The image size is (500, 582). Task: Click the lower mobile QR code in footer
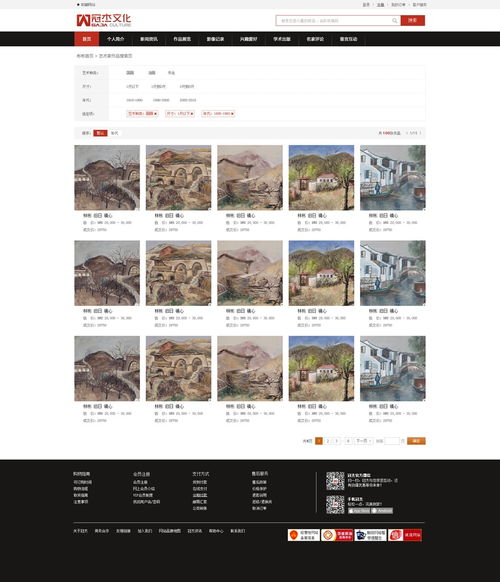[335, 504]
